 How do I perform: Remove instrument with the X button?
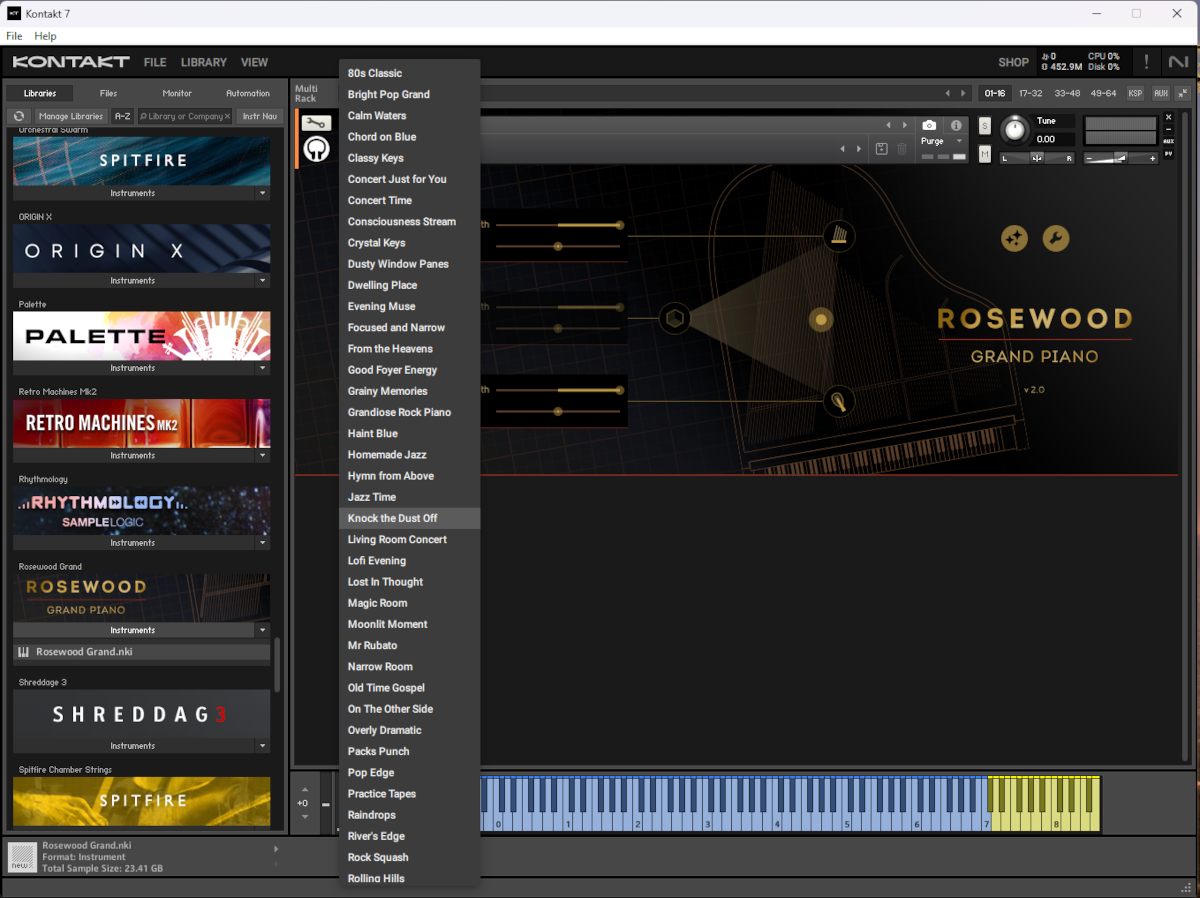(x=1169, y=118)
